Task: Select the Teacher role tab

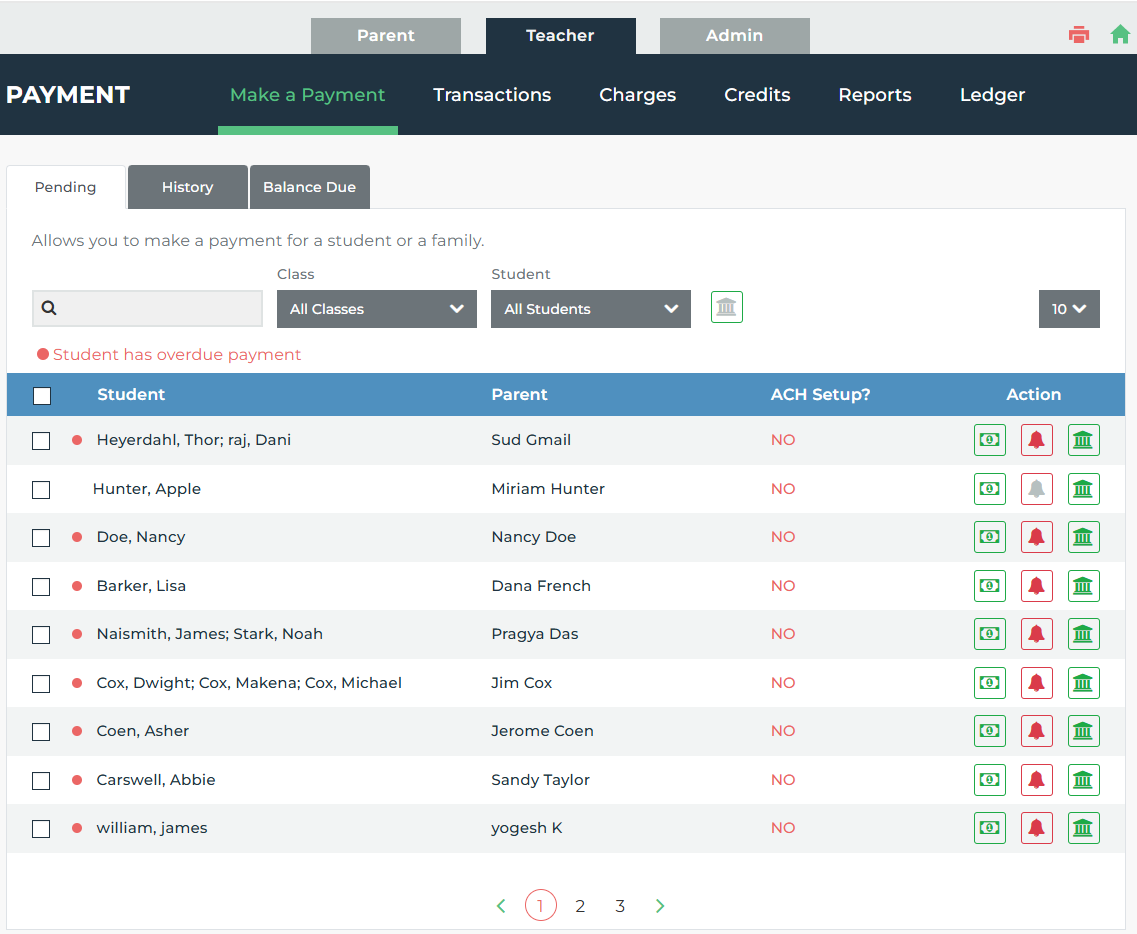Action: coord(561,36)
